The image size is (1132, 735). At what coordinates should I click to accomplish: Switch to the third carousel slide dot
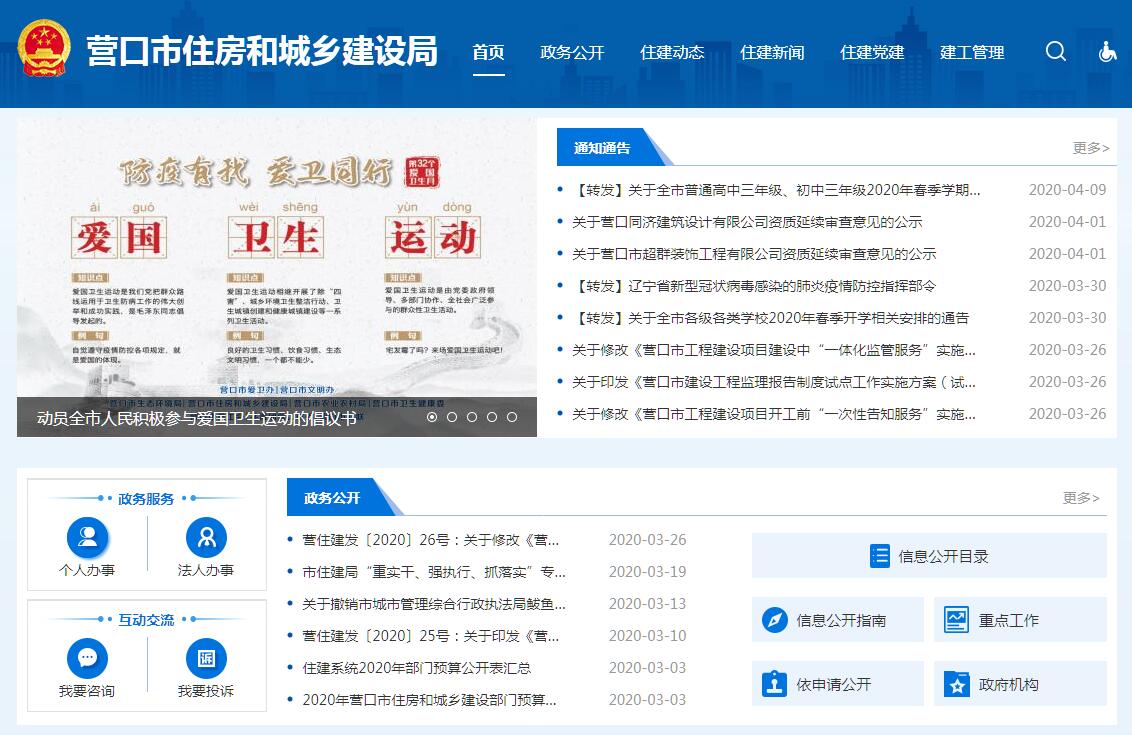(x=472, y=417)
